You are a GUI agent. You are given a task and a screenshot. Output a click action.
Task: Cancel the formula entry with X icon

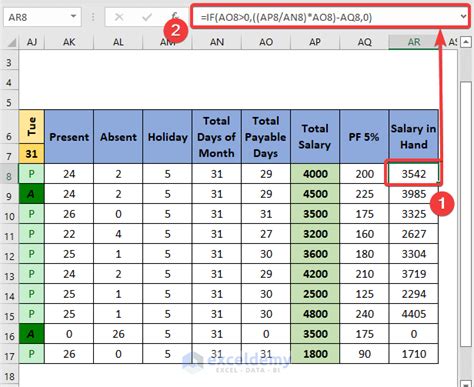tap(119, 17)
